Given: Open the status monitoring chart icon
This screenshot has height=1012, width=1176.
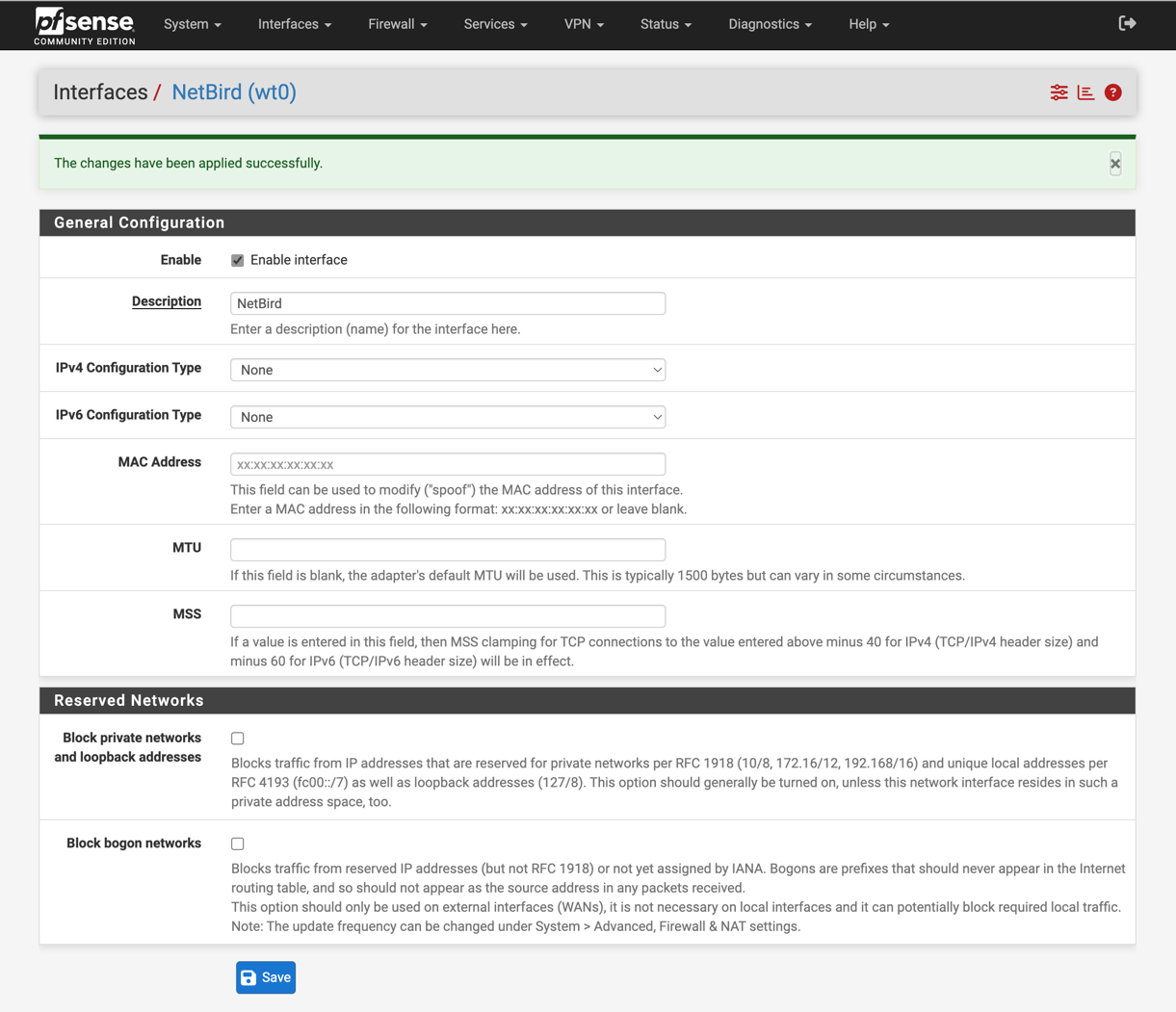Looking at the screenshot, I should tap(1085, 91).
